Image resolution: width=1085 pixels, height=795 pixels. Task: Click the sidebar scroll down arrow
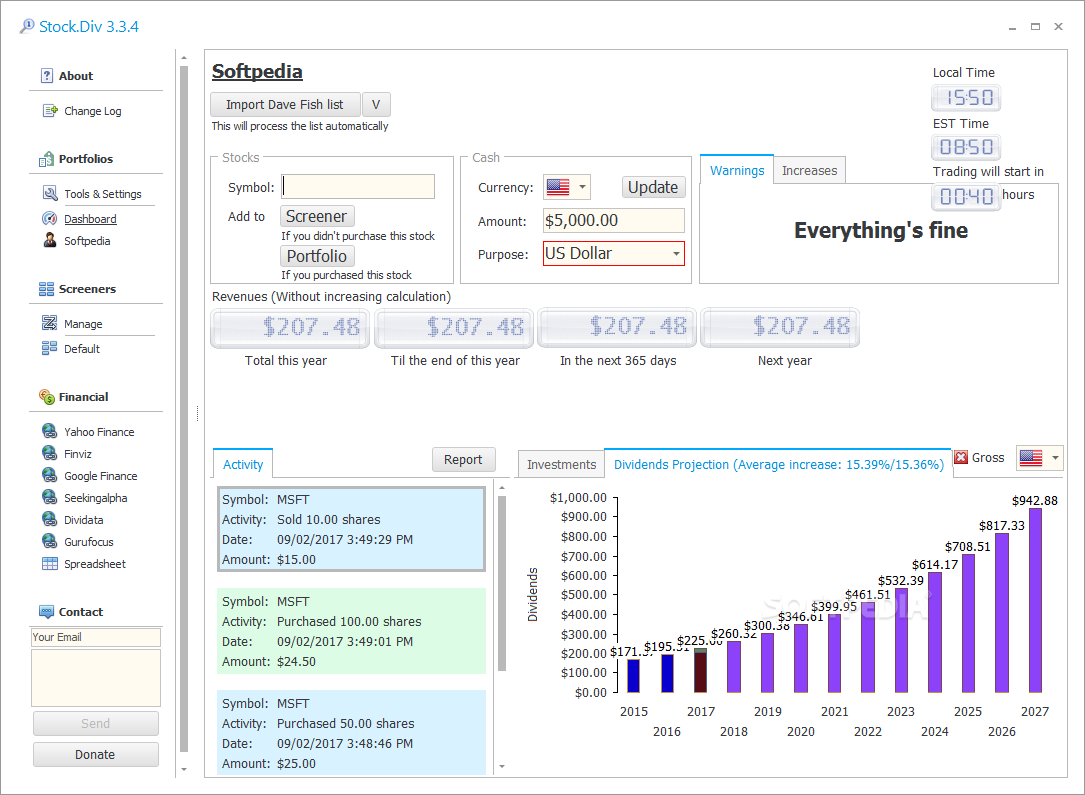click(184, 769)
